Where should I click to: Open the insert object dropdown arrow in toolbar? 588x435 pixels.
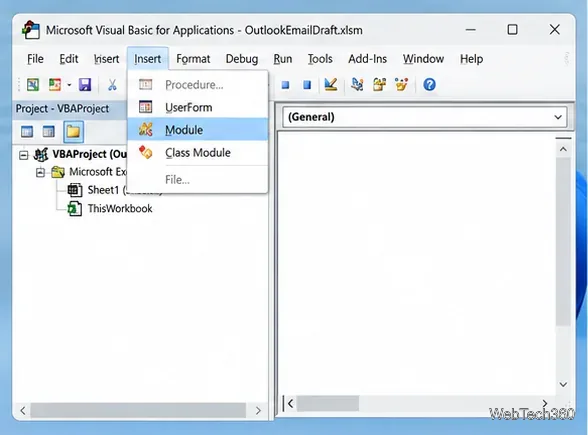69,85
